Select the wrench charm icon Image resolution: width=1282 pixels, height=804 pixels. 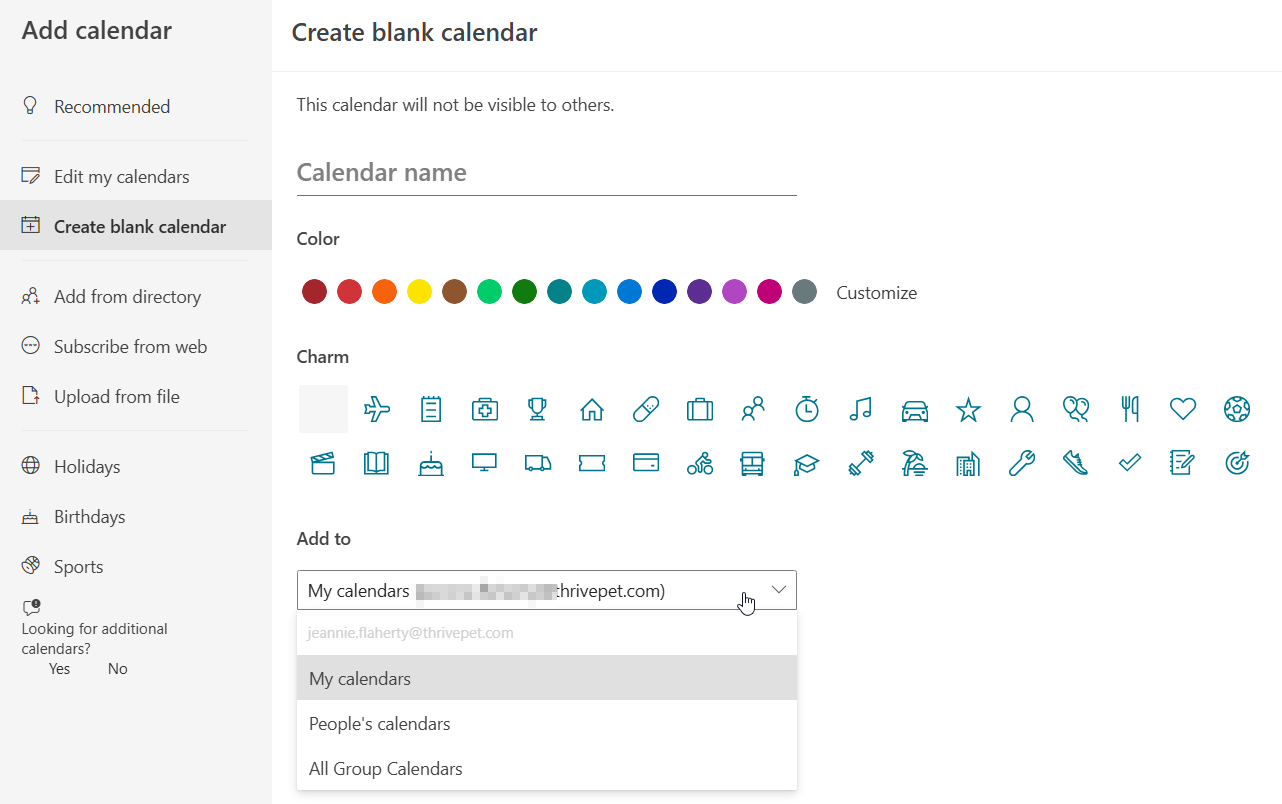tap(1021, 463)
